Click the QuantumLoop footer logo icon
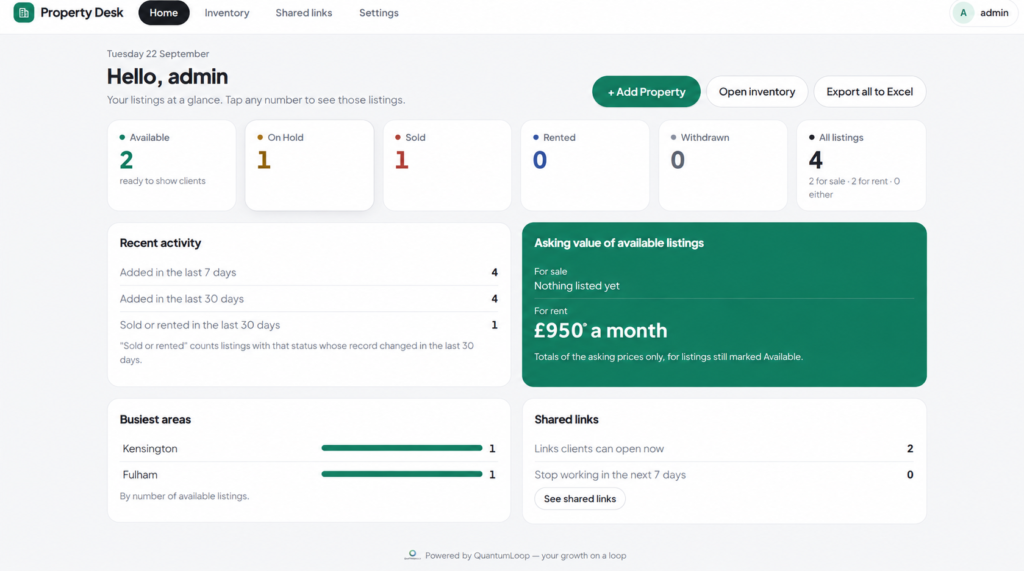1024x571 pixels. [x=412, y=555]
